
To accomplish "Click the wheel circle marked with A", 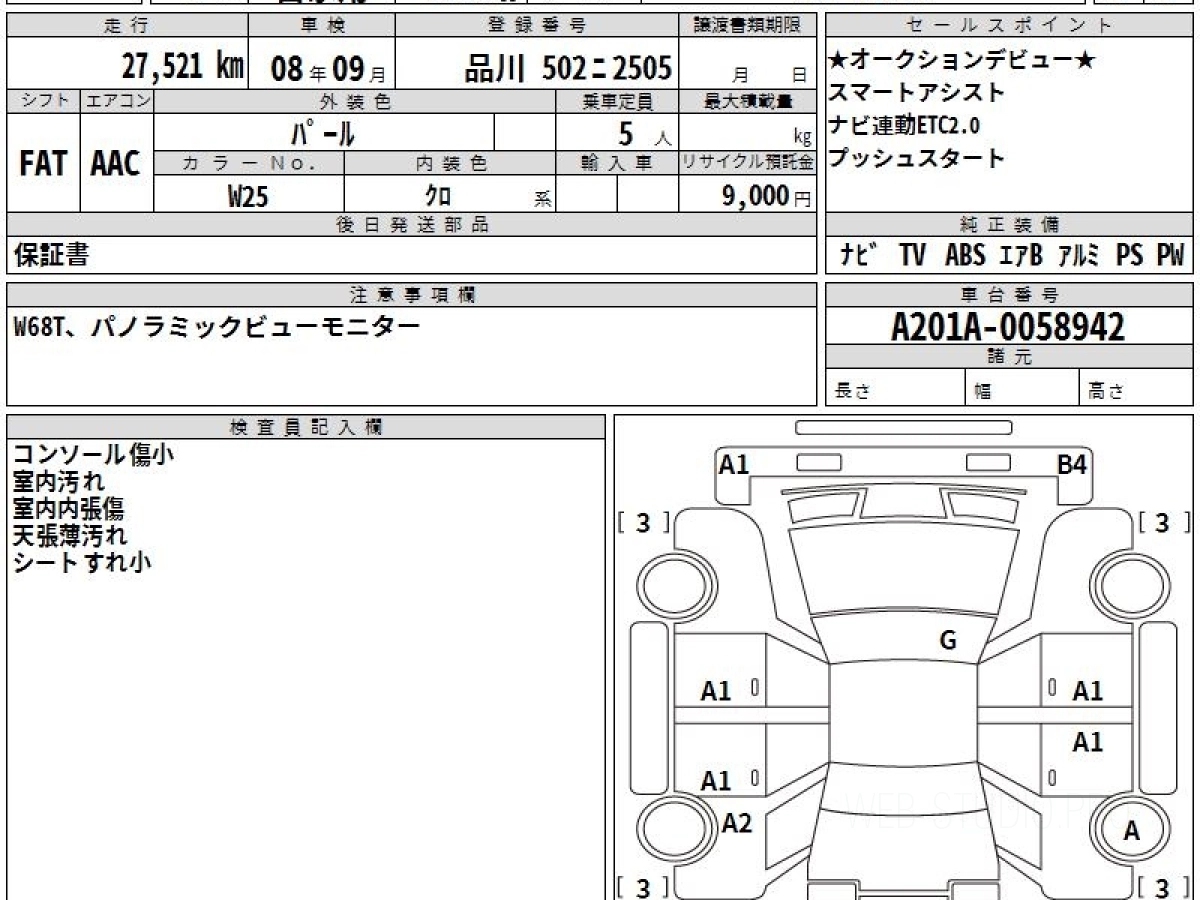I will click(x=1131, y=830).
